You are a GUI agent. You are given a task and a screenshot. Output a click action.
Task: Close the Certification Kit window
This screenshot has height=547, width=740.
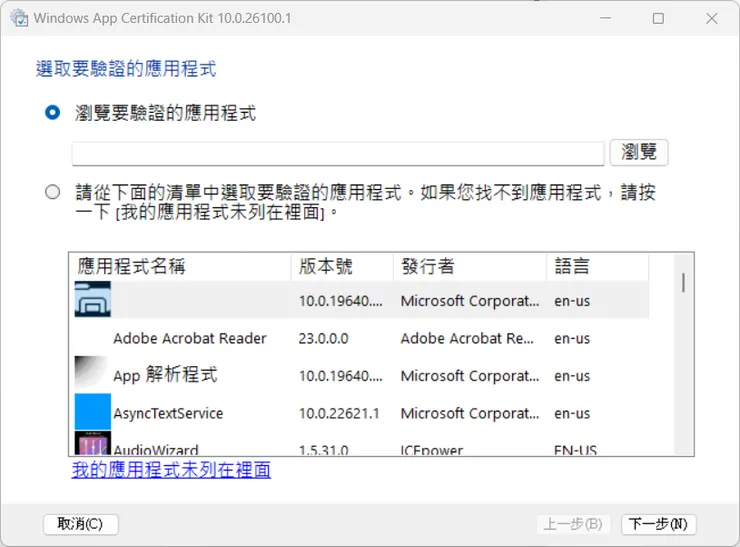(712, 18)
